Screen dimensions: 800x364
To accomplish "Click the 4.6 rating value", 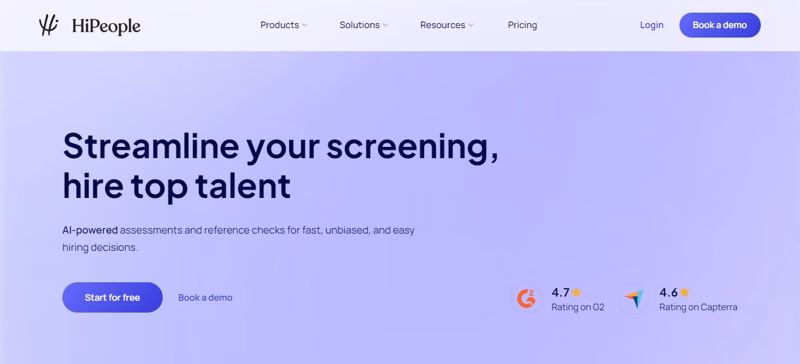I will pyautogui.click(x=668, y=293).
